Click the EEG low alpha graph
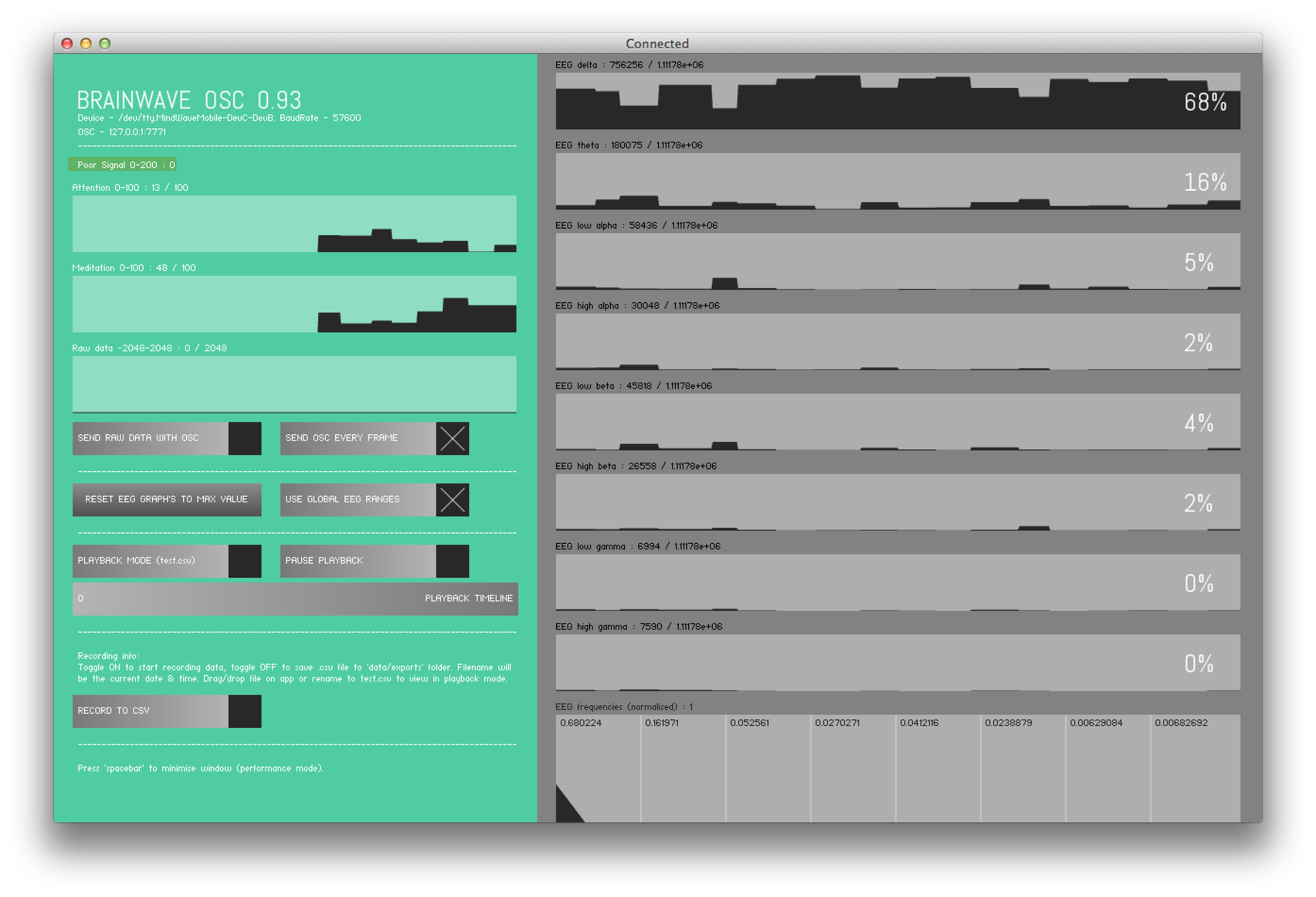This screenshot has height=897, width=1316. pyautogui.click(x=898, y=261)
